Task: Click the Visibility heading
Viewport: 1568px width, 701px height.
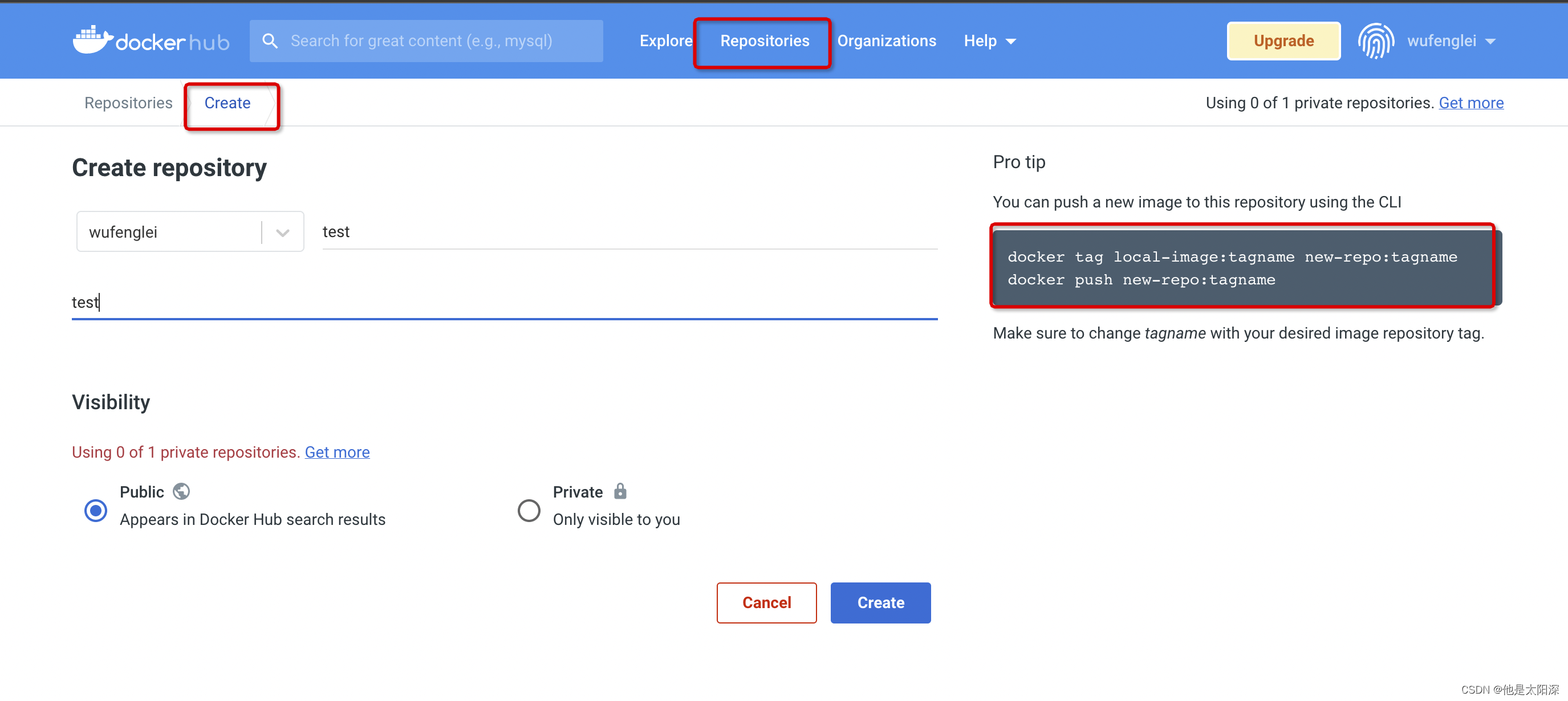Action: tap(111, 402)
